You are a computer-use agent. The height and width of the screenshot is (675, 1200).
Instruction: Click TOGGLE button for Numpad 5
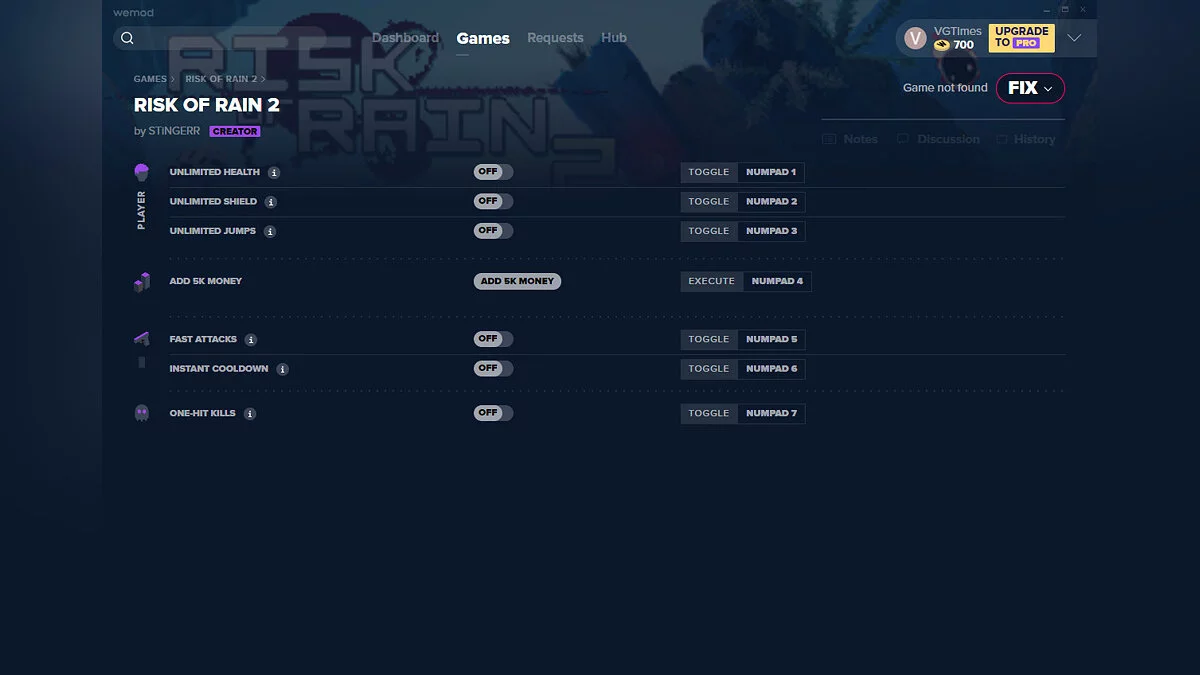[709, 339]
